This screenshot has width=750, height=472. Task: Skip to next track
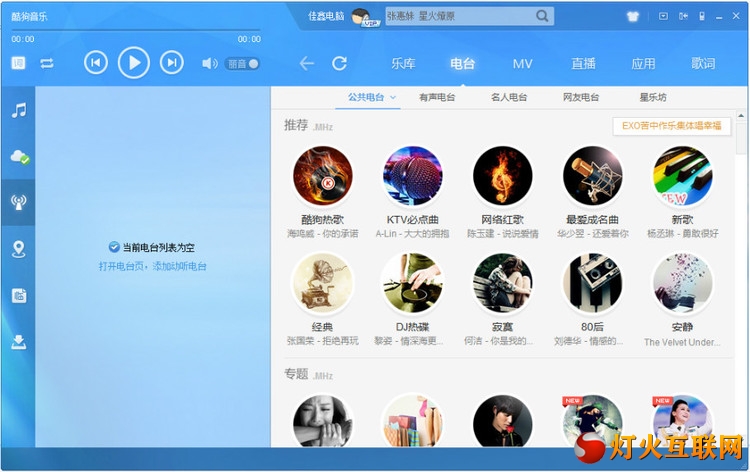point(172,63)
